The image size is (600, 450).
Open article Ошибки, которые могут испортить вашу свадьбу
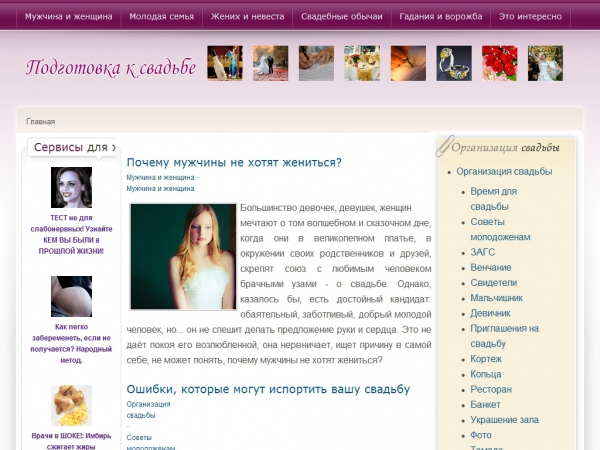268,389
